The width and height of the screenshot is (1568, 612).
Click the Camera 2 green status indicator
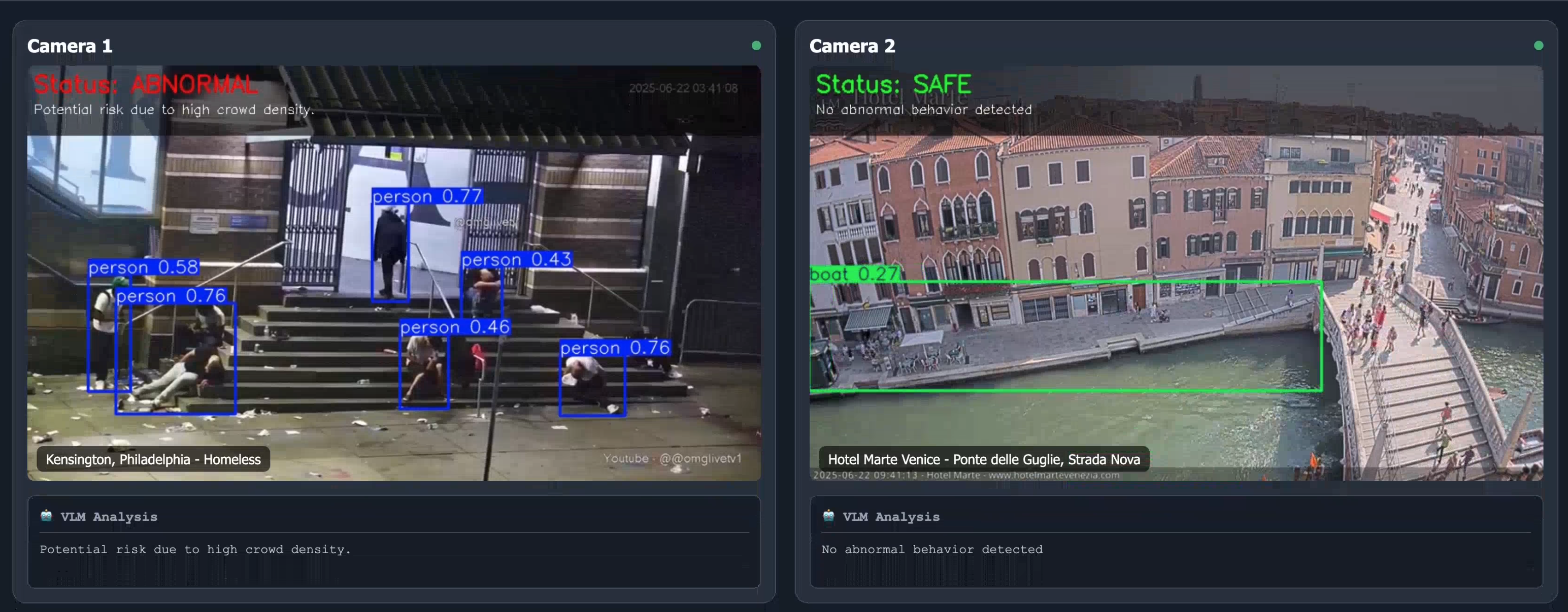pos(1538,46)
